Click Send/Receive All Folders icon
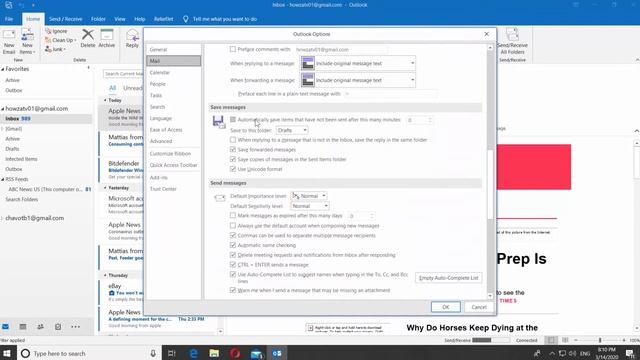640x360 pixels. (x=512, y=35)
